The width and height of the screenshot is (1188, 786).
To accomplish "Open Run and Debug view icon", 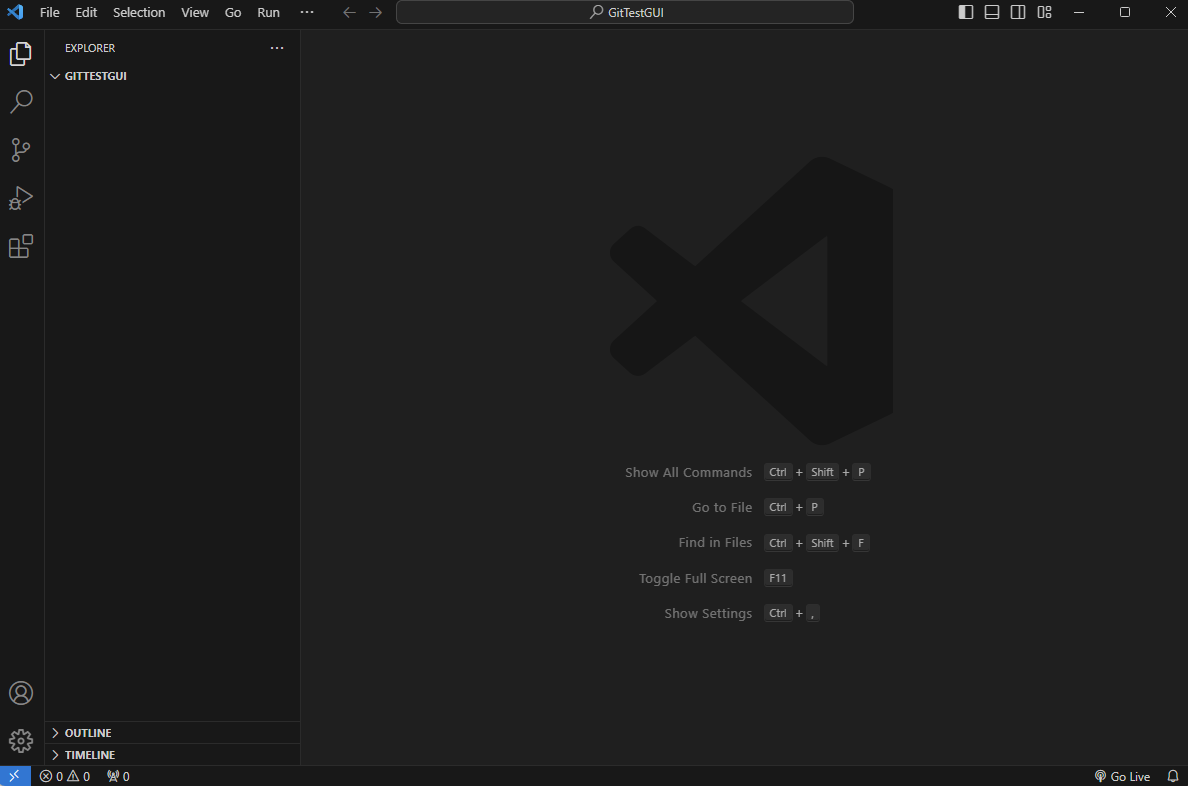I will [x=21, y=198].
